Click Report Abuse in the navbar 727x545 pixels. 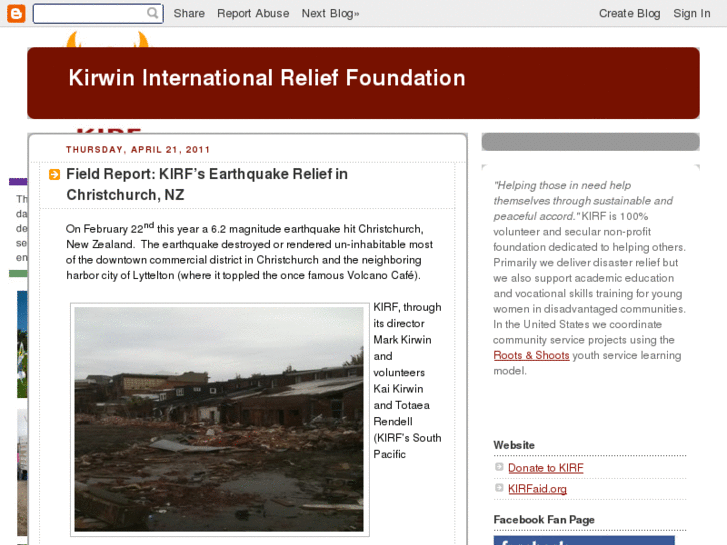point(253,13)
